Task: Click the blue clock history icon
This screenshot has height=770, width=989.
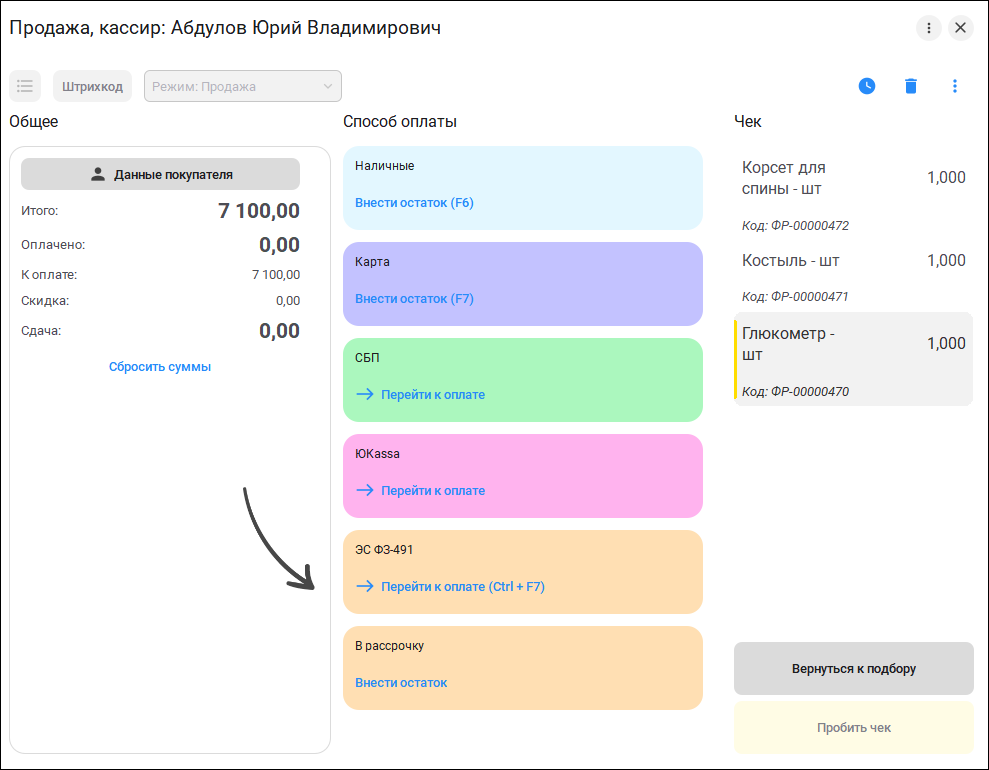Action: click(x=867, y=86)
